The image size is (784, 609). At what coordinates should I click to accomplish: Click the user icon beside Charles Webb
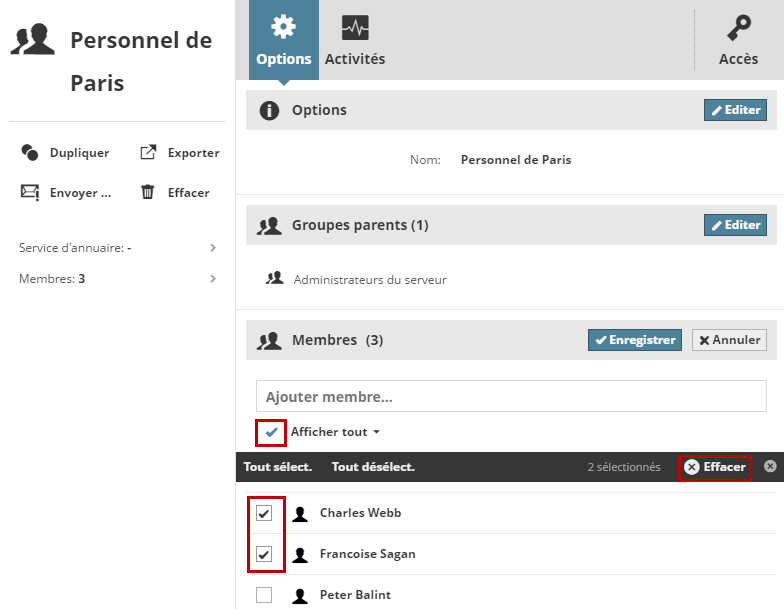[300, 514]
